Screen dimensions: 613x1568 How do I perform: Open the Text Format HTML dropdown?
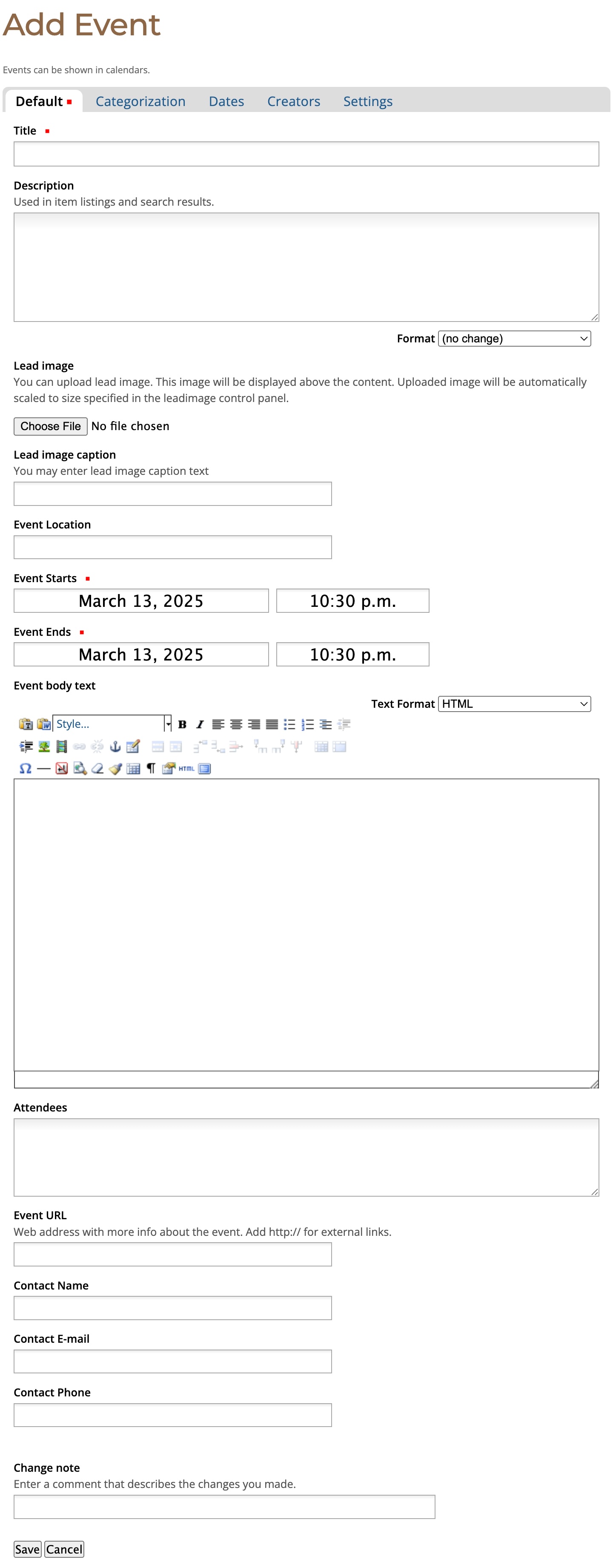514,704
